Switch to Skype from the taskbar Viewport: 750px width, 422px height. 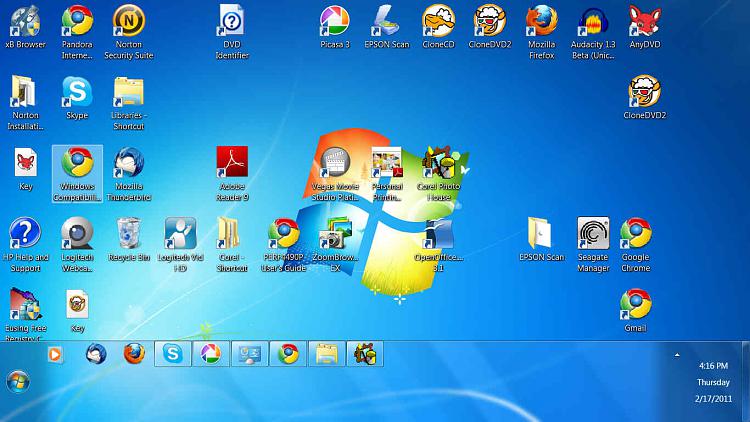173,354
